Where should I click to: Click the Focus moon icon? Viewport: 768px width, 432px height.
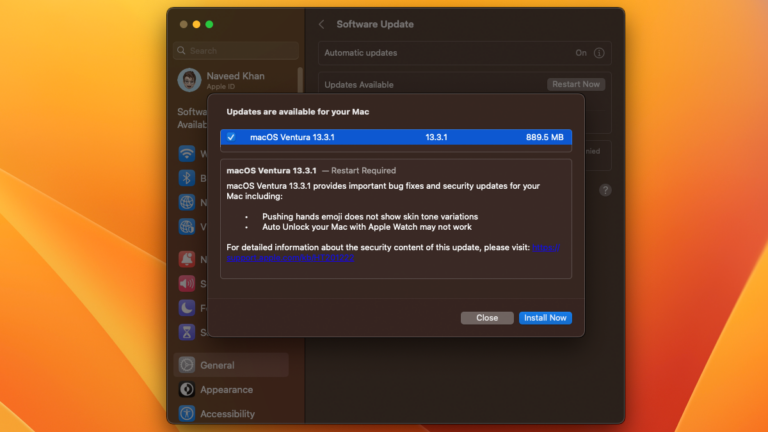186,308
